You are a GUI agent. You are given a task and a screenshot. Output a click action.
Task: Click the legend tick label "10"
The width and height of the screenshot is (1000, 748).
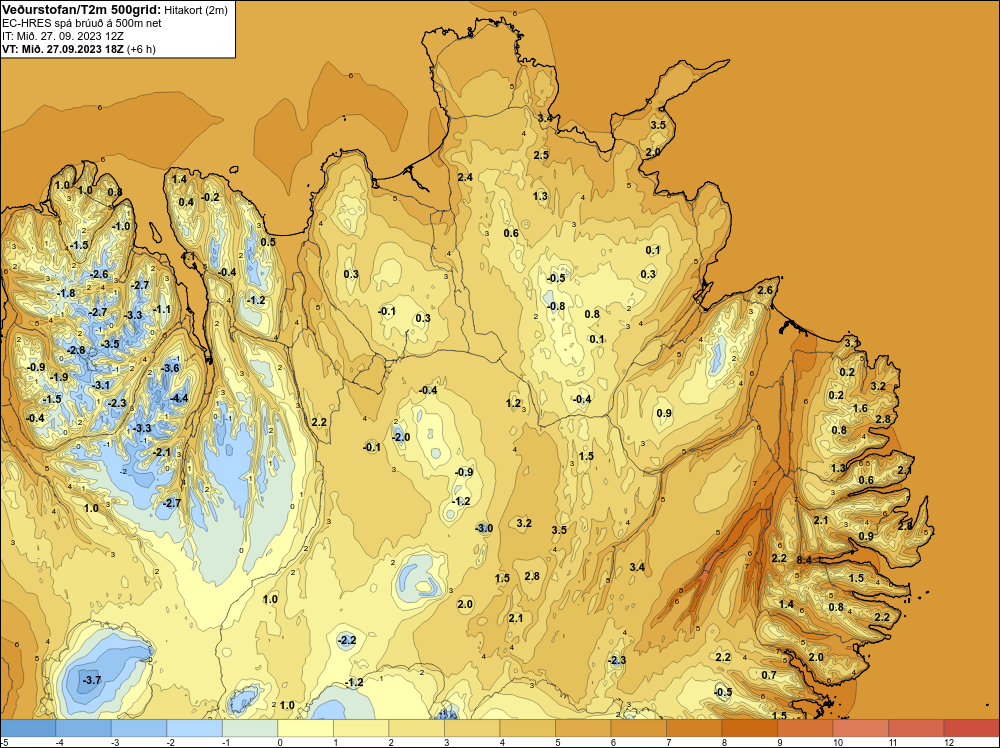pos(837,742)
